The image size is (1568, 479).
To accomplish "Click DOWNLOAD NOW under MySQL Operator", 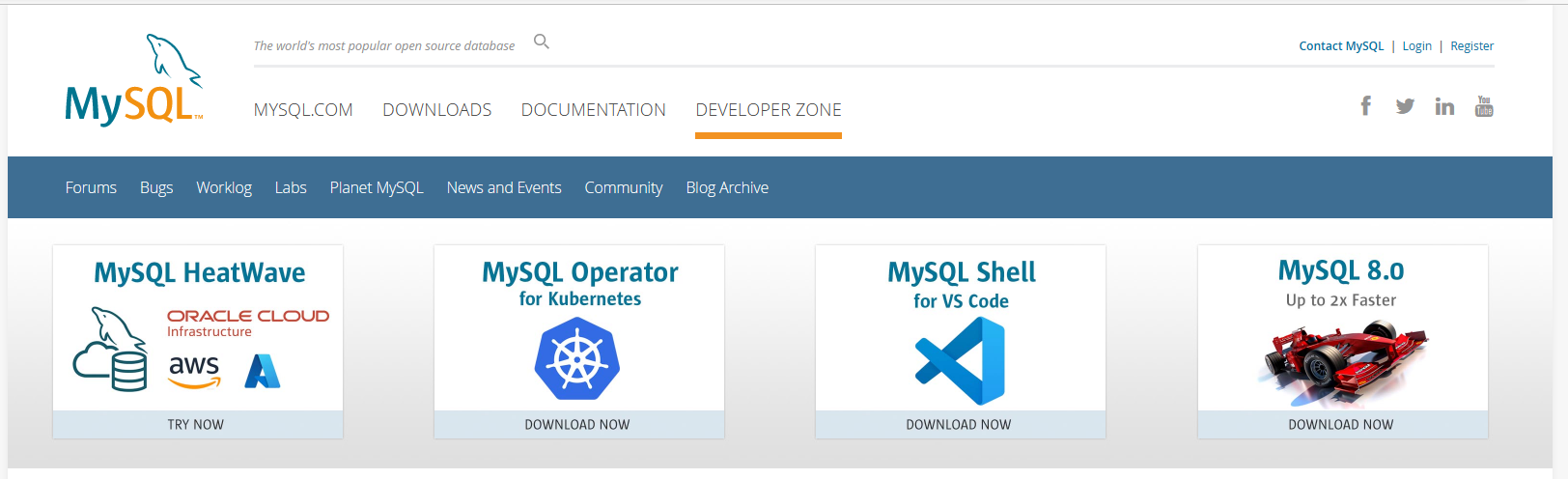I will pyautogui.click(x=579, y=425).
